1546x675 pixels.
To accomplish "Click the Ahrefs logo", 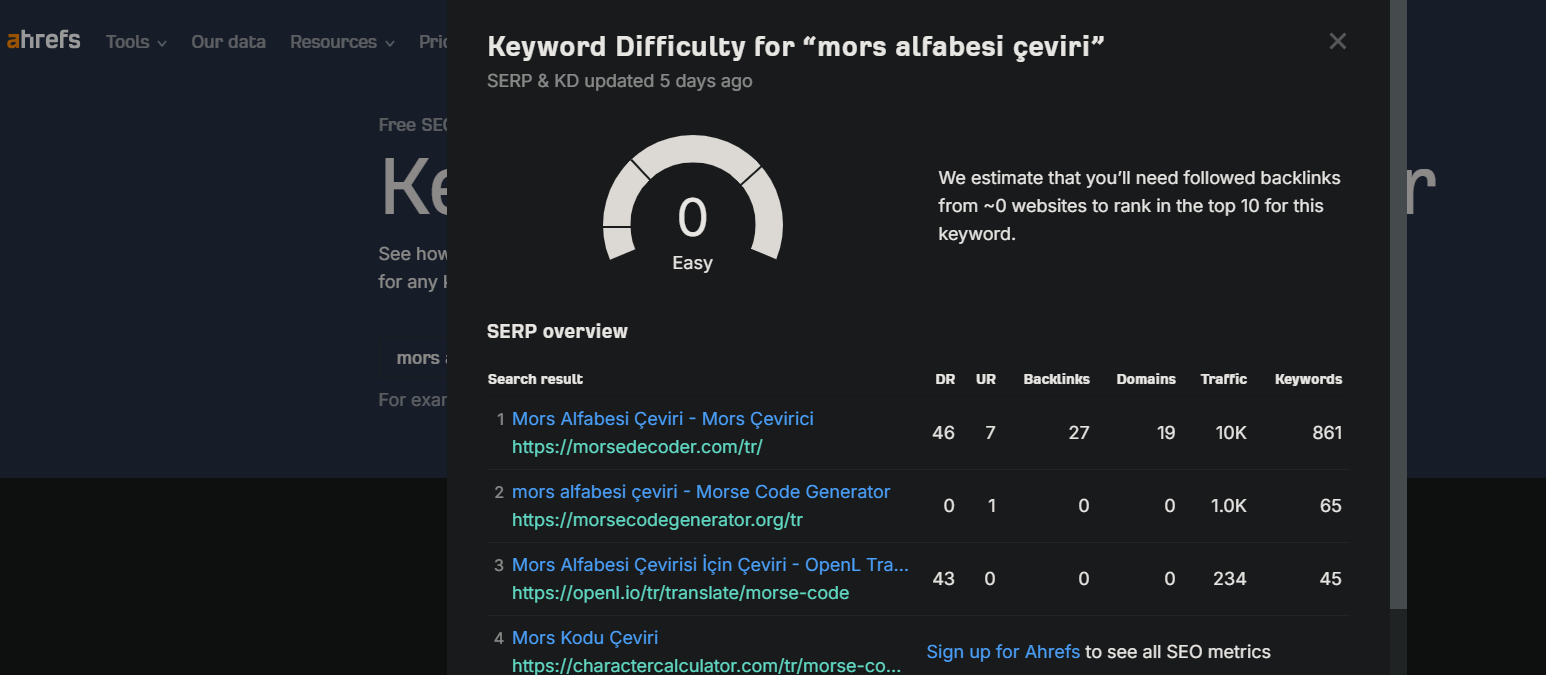I will click(x=44, y=41).
